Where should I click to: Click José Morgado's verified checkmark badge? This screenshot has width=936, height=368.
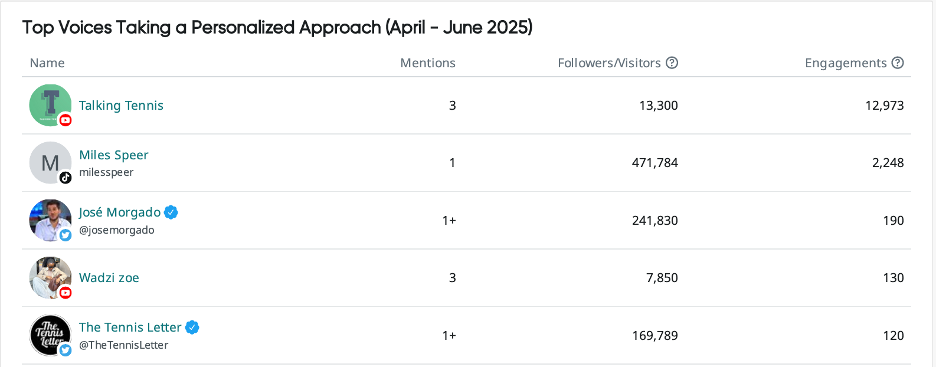pos(171,212)
